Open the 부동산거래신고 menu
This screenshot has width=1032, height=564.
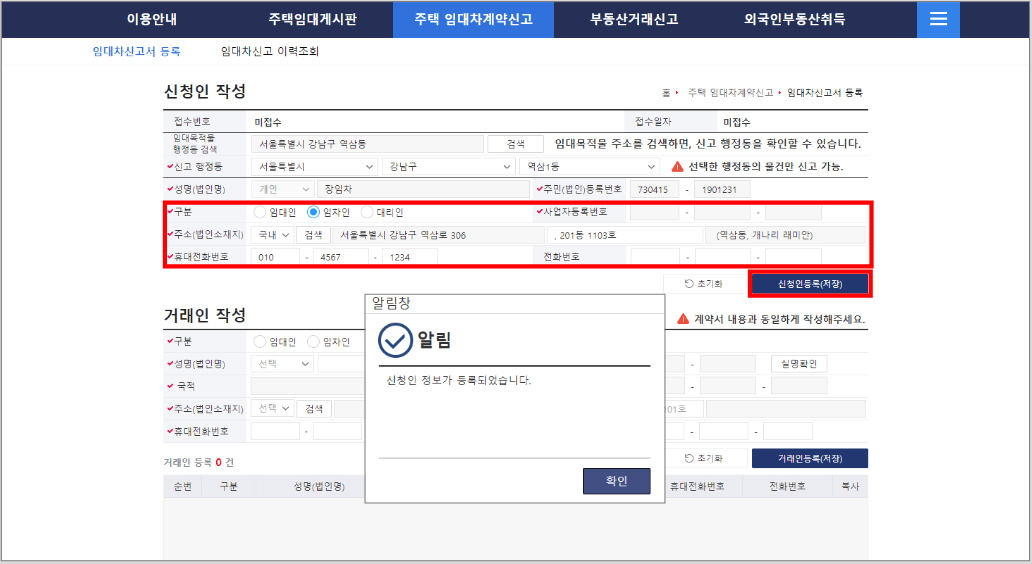634,19
